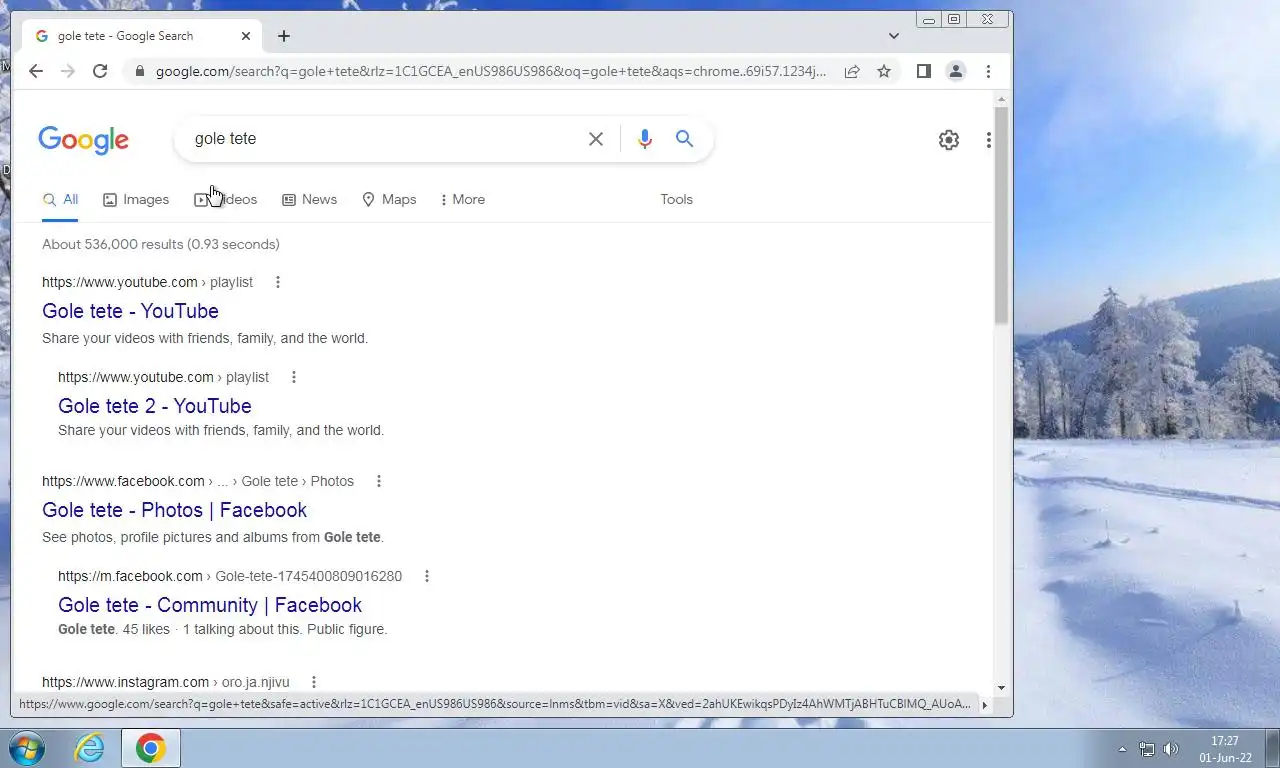Click the blue search magnifier
Image resolution: width=1280 pixels, height=768 pixels.
coord(684,139)
